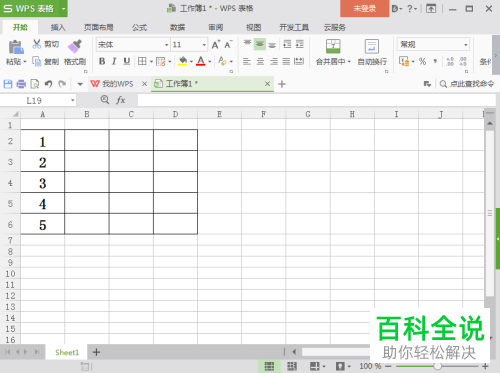Click the Merge and Center (合并居中) icon
Image resolution: width=500 pixels, height=373 pixels.
tap(333, 46)
